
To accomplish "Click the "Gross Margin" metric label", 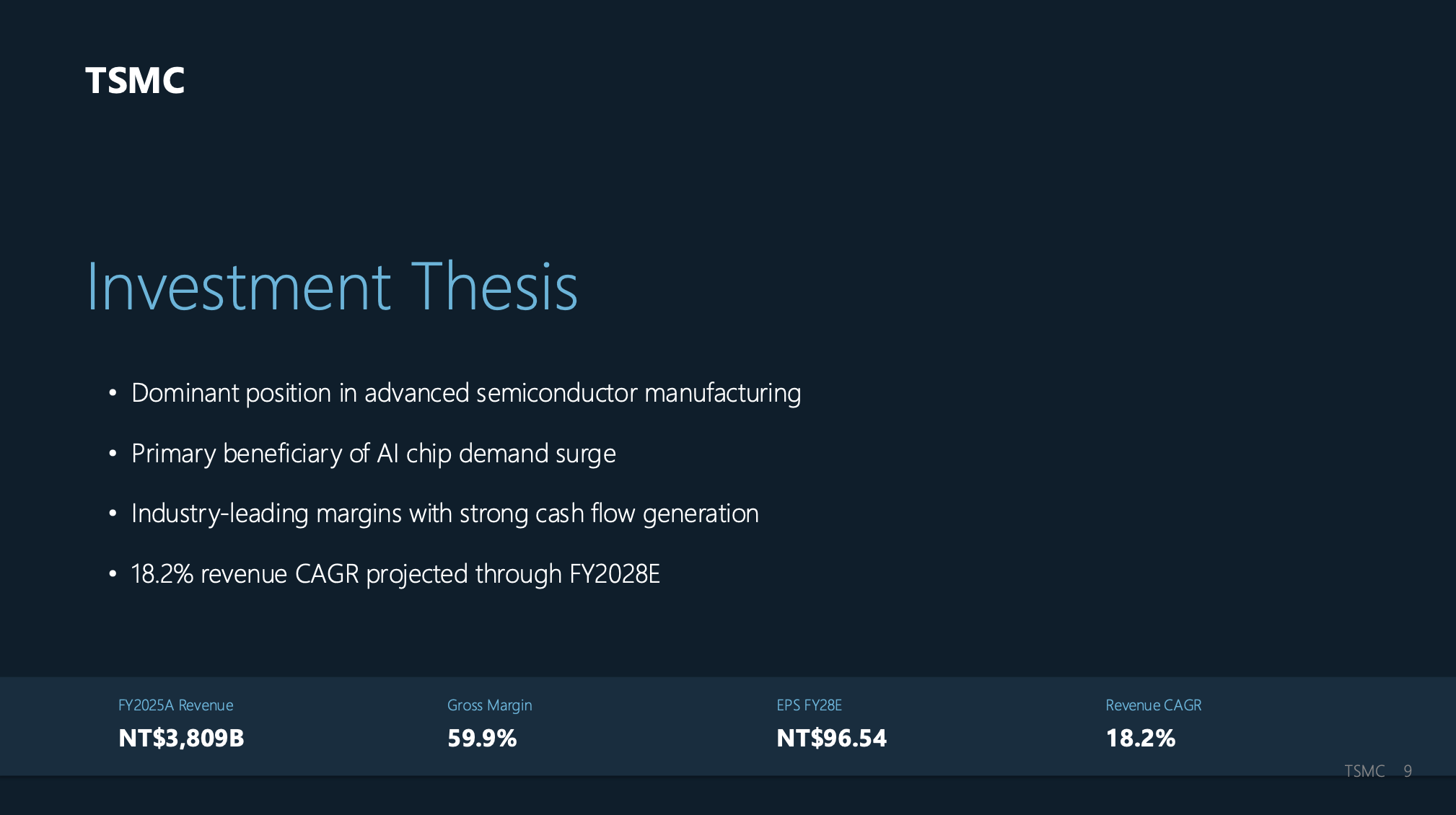I will (x=489, y=705).
